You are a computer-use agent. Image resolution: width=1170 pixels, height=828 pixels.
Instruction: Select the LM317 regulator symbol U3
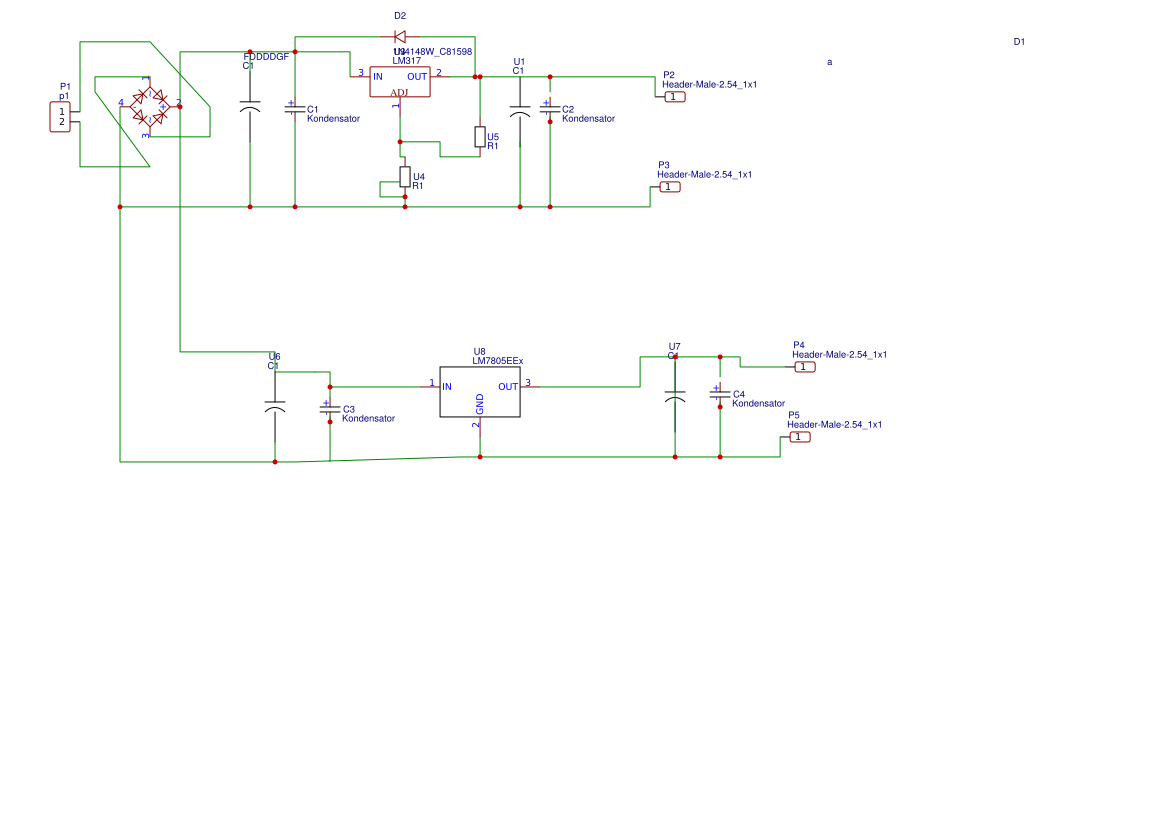[x=400, y=81]
